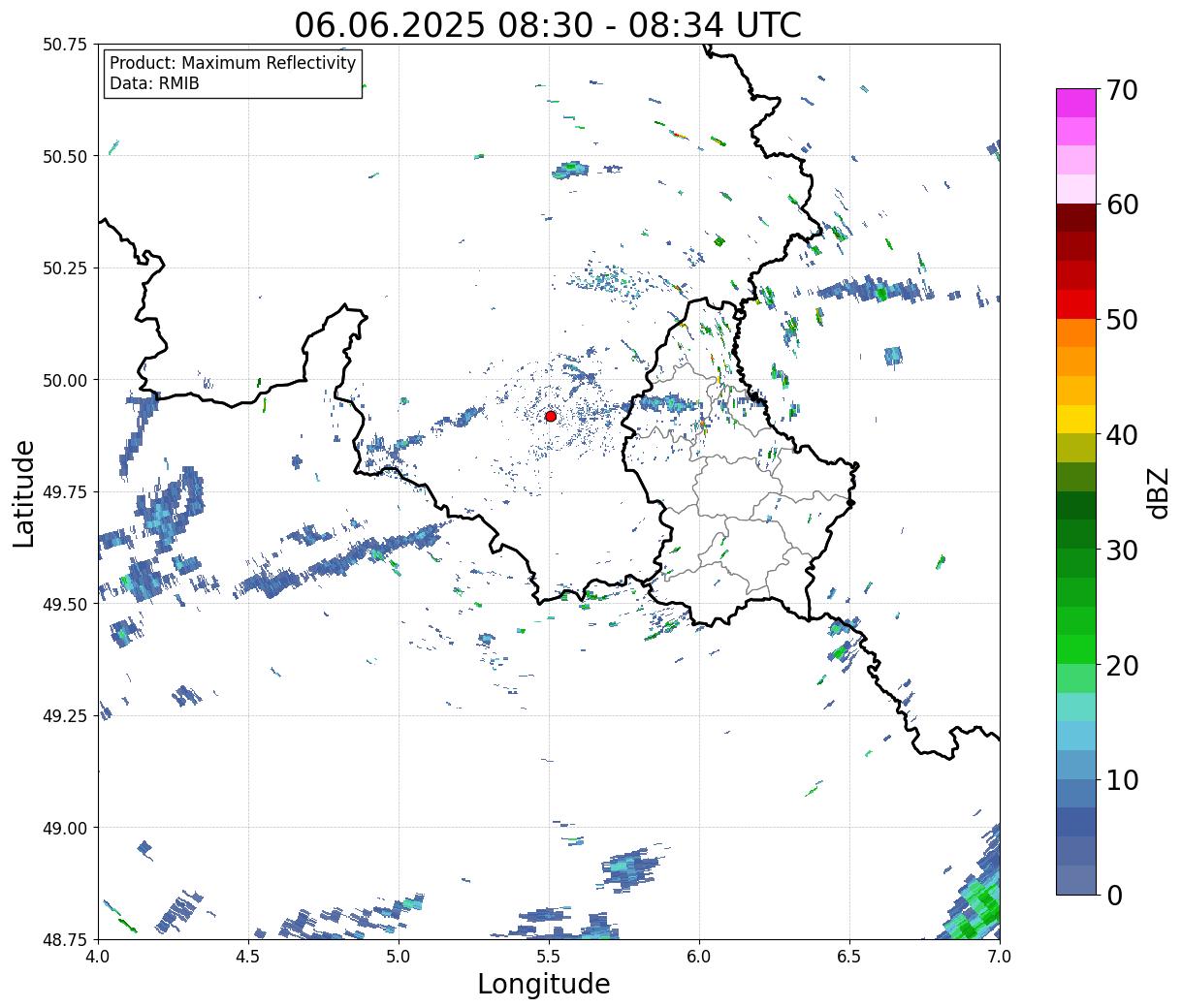Screen dimensions: 1182x1008
Task: Click the bright red 50 dBZ colorbar swatch
Action: click(x=1076, y=304)
